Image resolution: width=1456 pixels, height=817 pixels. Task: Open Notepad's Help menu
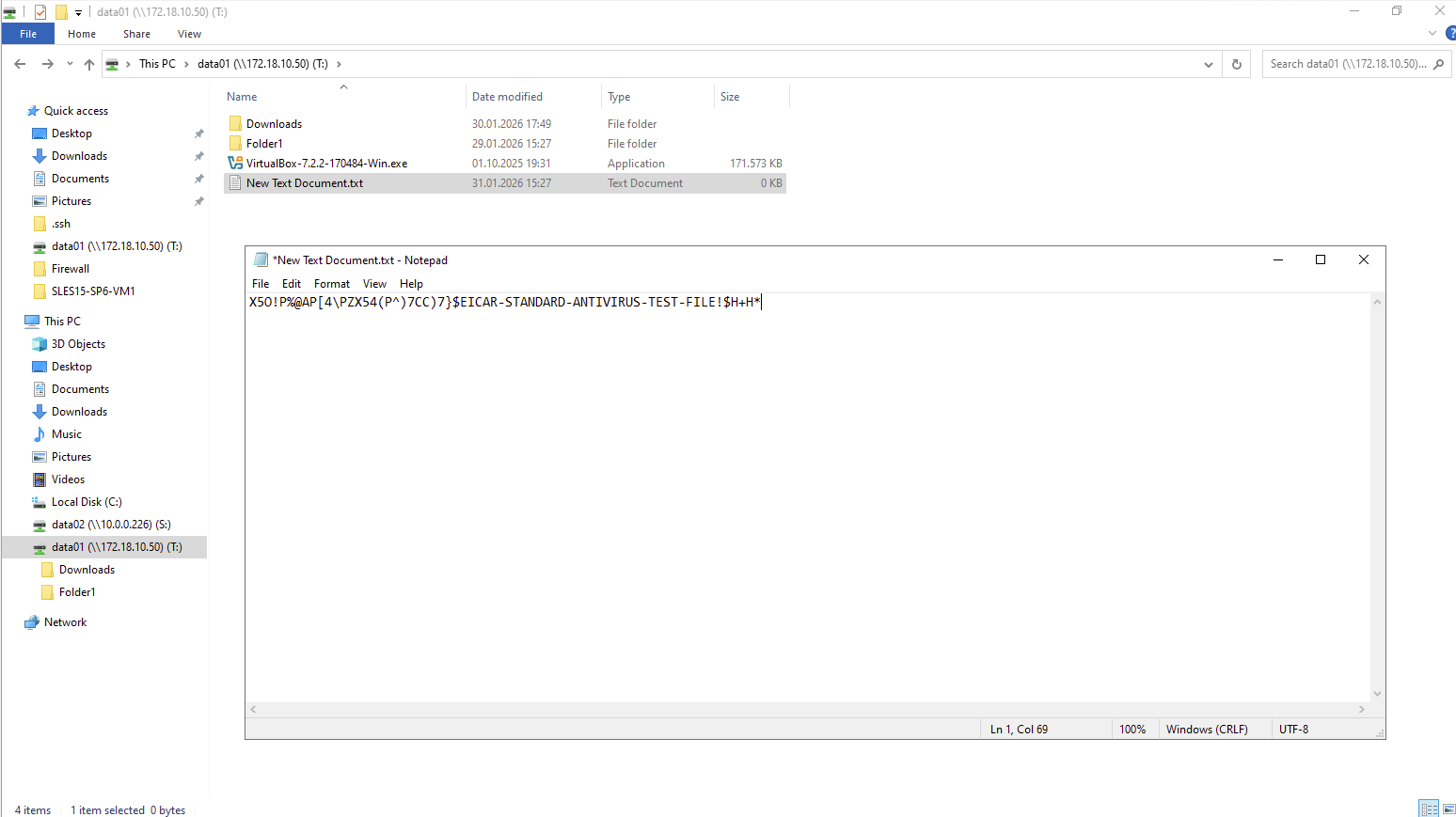click(411, 284)
